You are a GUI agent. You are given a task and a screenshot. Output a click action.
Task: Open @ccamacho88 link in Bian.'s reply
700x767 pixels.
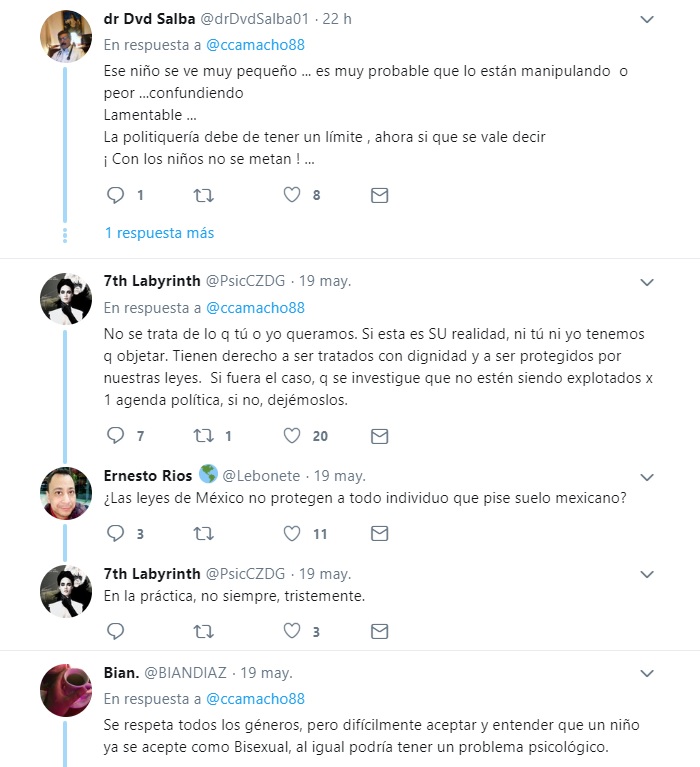[255, 699]
